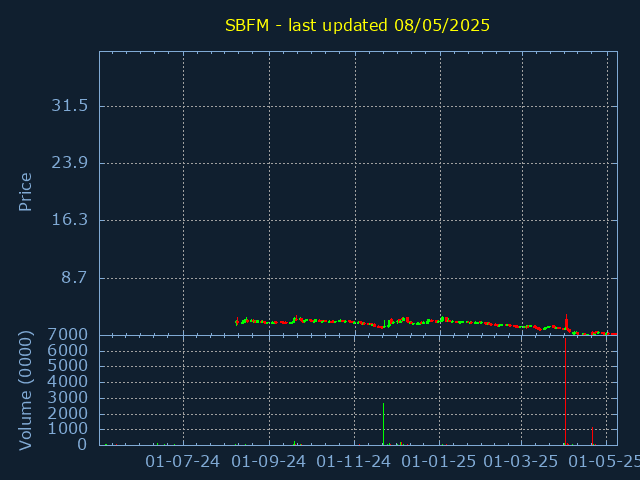
Task: Click the Volume (0000) axis title
Action: click(25, 391)
